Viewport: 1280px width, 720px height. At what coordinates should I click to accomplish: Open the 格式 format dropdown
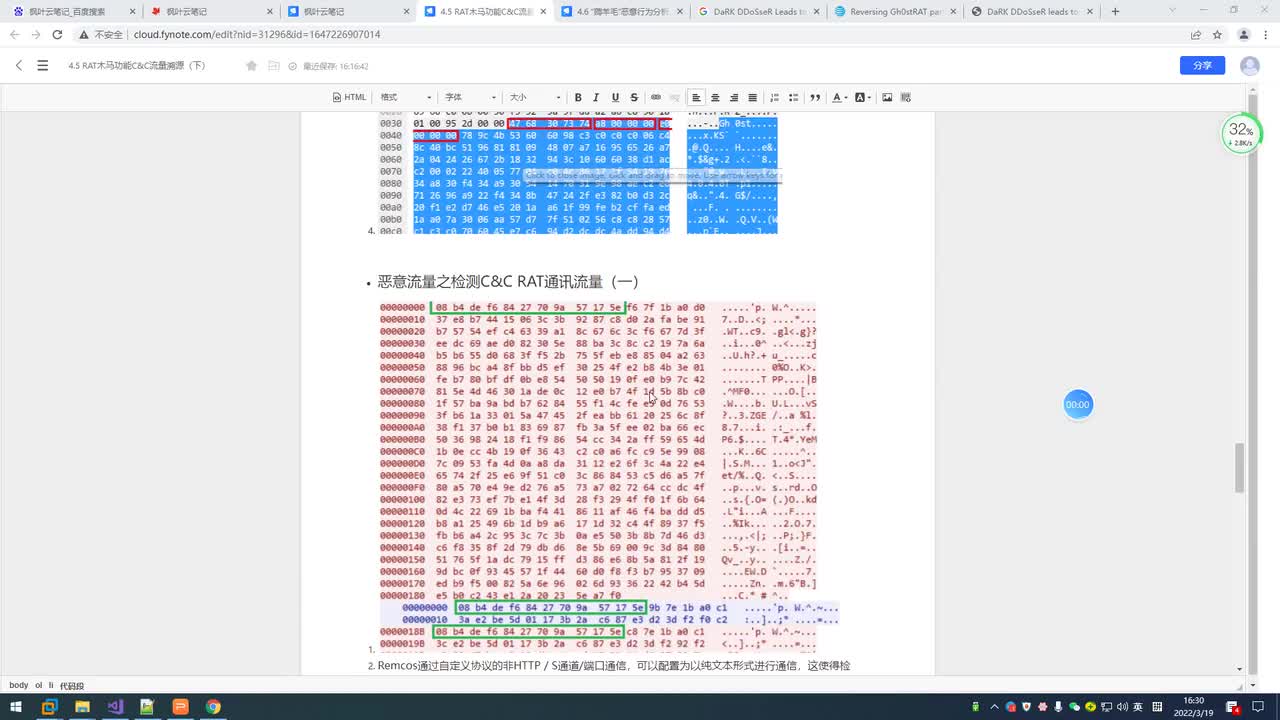(x=404, y=97)
